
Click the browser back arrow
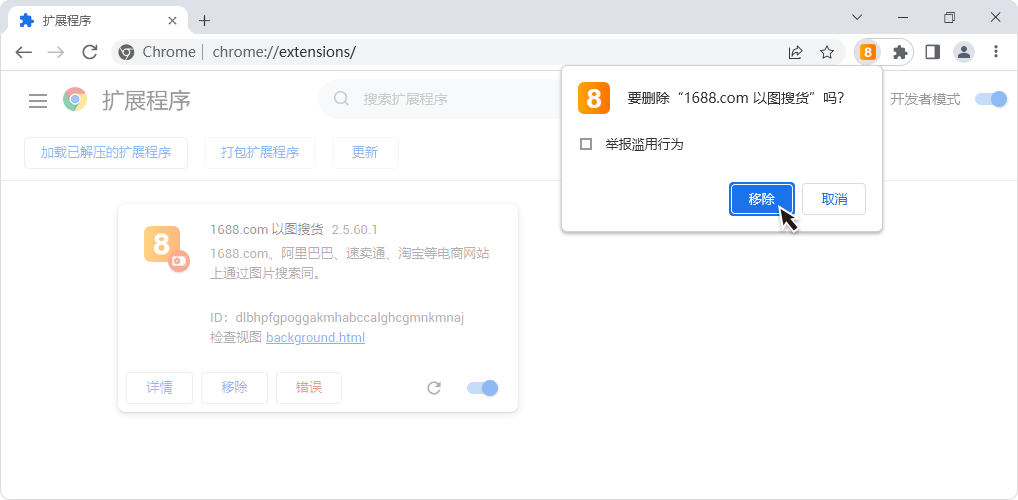(24, 53)
